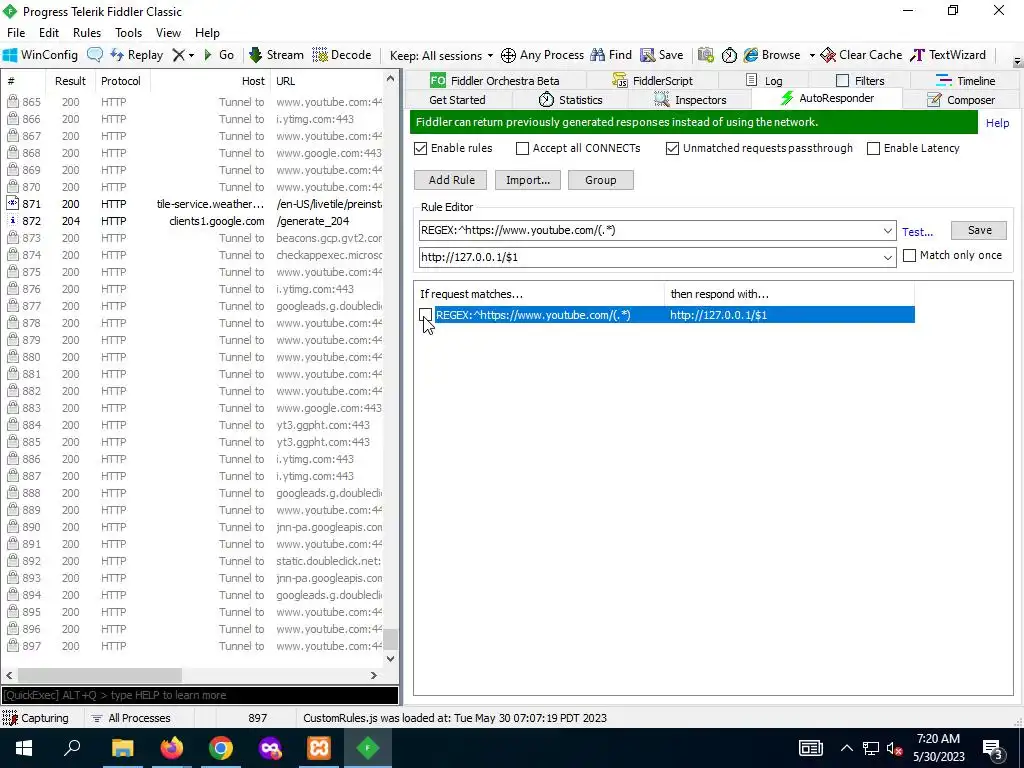The height and width of the screenshot is (768, 1024).
Task: Click the sessions list horizontal scrollbar thumb
Action: click(100, 675)
